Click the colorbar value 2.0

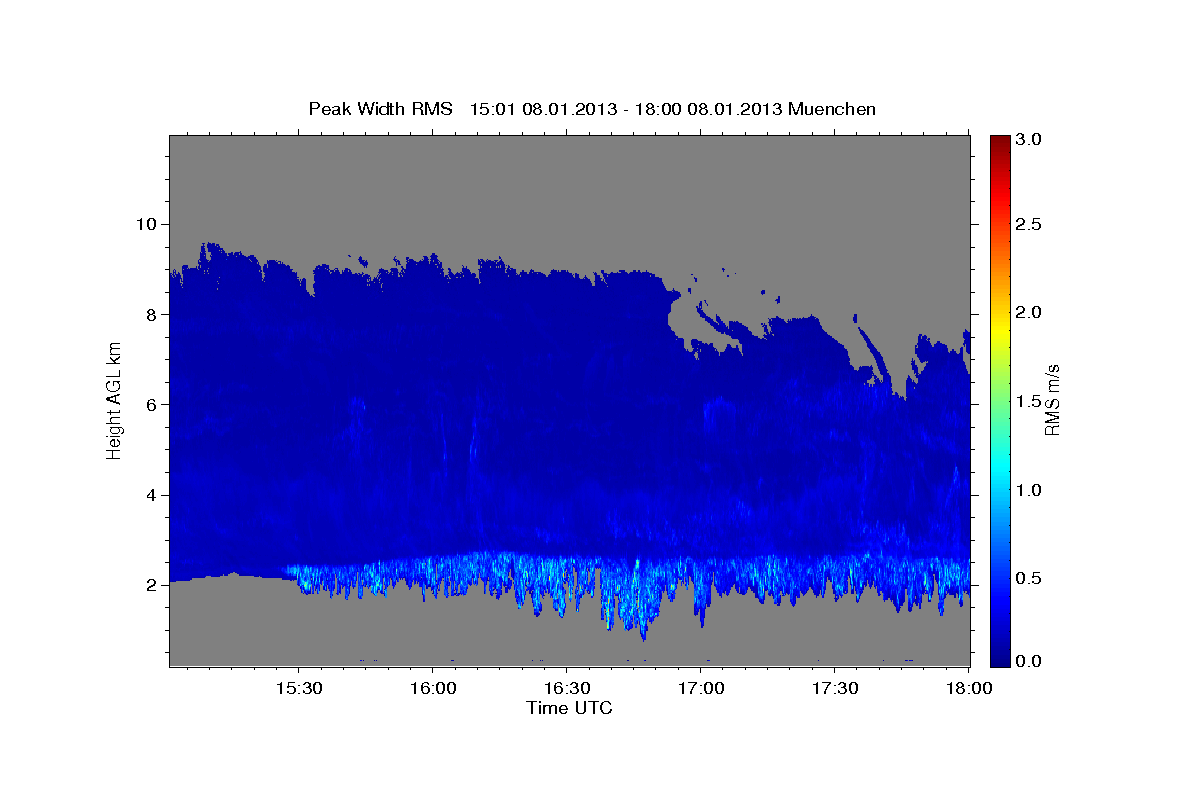point(1030,312)
